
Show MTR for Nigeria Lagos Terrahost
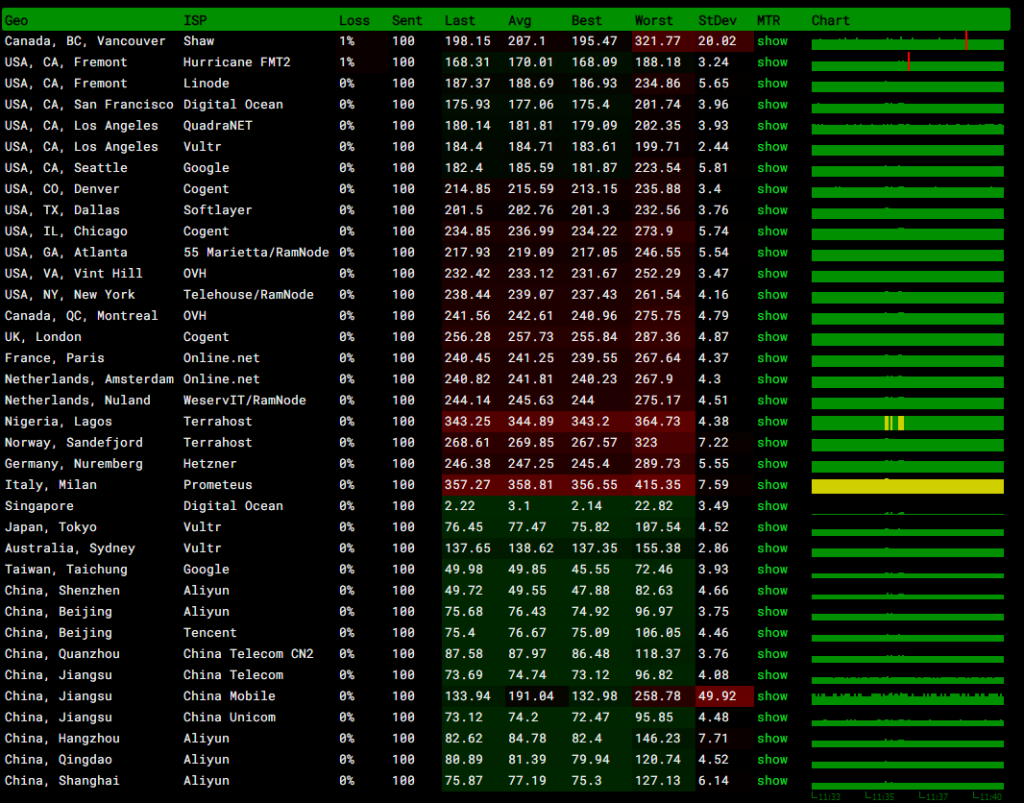tap(773, 422)
